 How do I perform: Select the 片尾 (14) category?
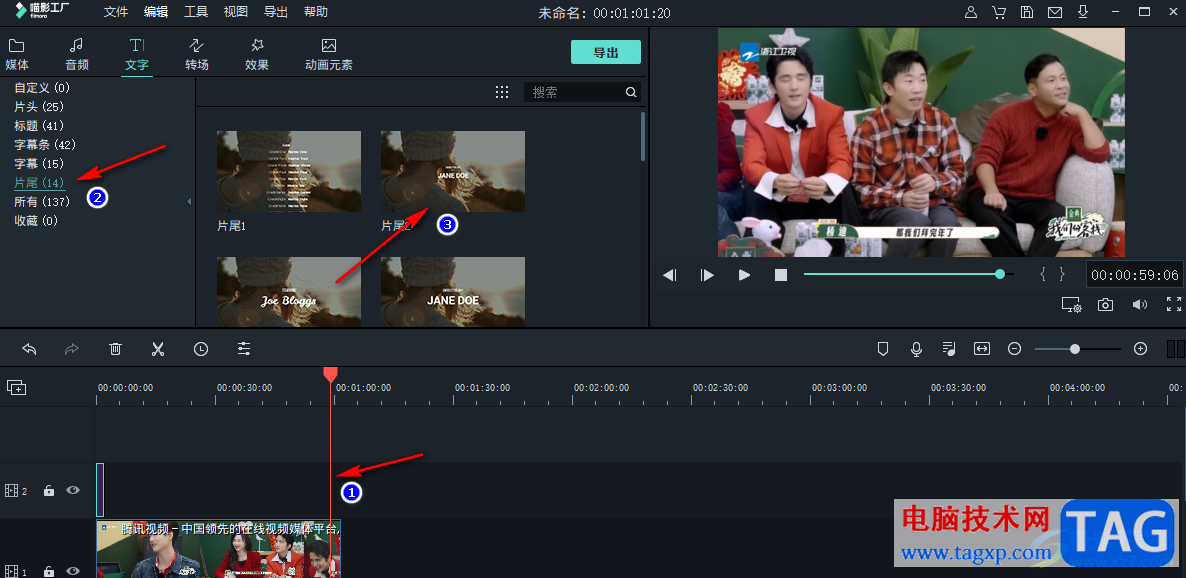coord(39,182)
